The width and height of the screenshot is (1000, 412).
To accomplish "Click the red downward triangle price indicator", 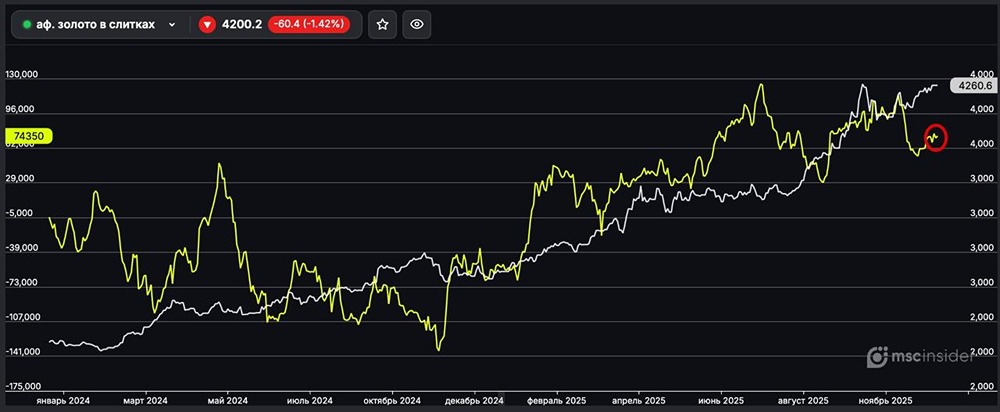I will 207,25.
